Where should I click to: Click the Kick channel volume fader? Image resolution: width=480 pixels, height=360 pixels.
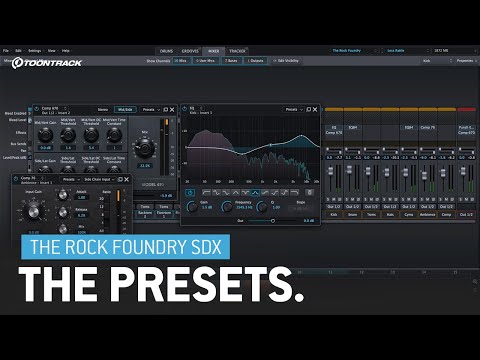[x=330, y=172]
